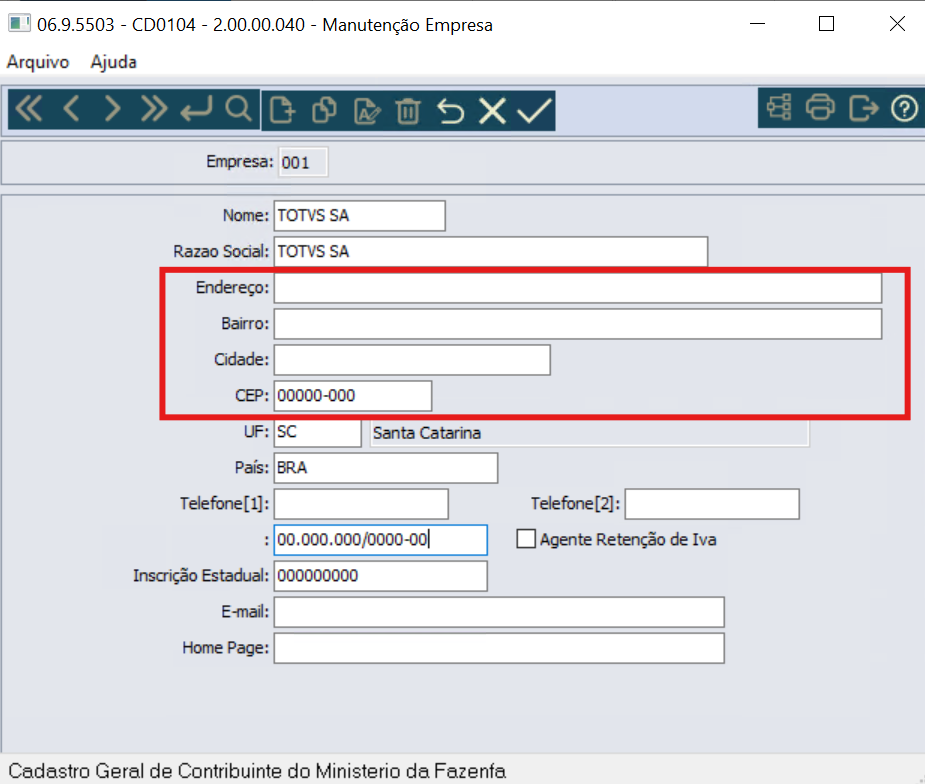Click the Santa Catarina state description field

[589, 433]
